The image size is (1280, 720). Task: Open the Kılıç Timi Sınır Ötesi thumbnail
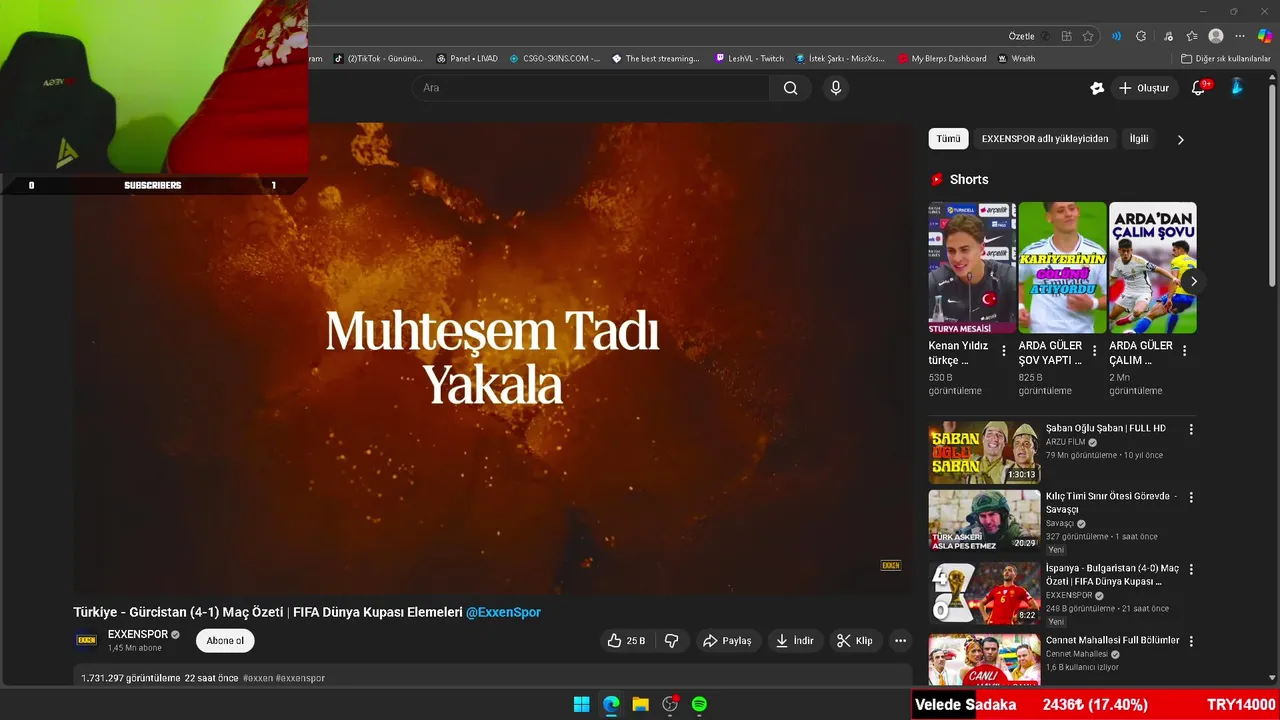pyautogui.click(x=984, y=521)
